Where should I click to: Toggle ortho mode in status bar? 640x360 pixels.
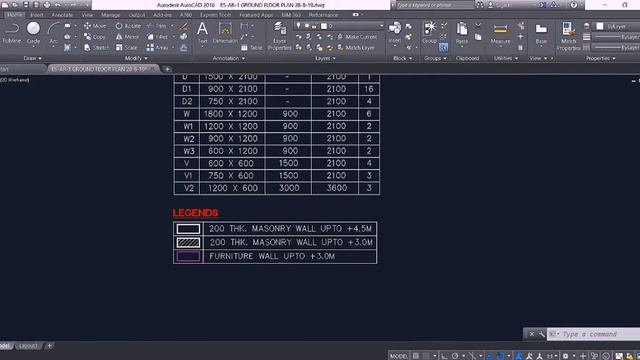click(x=444, y=356)
